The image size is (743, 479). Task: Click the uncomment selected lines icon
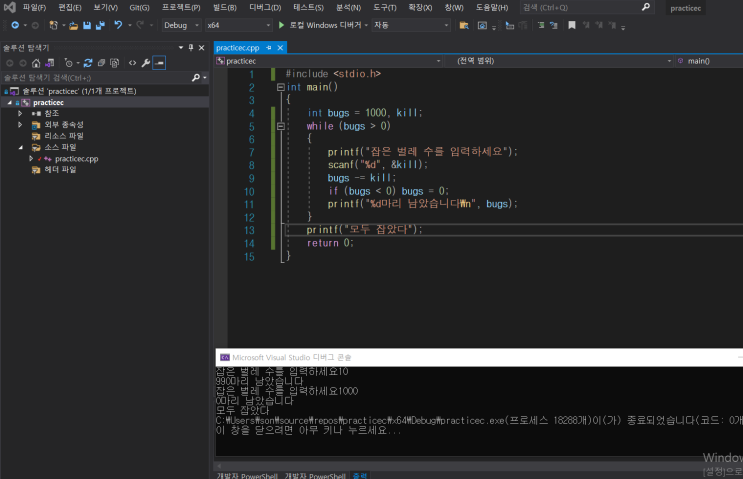(553, 25)
